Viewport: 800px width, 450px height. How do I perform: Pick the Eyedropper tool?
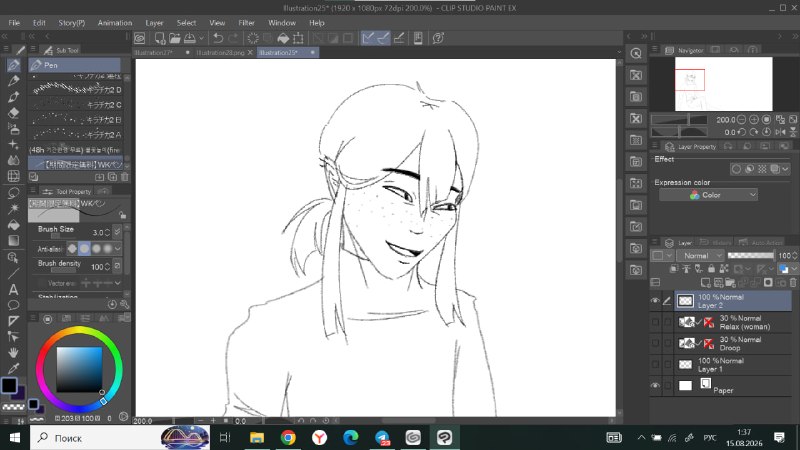(x=14, y=368)
